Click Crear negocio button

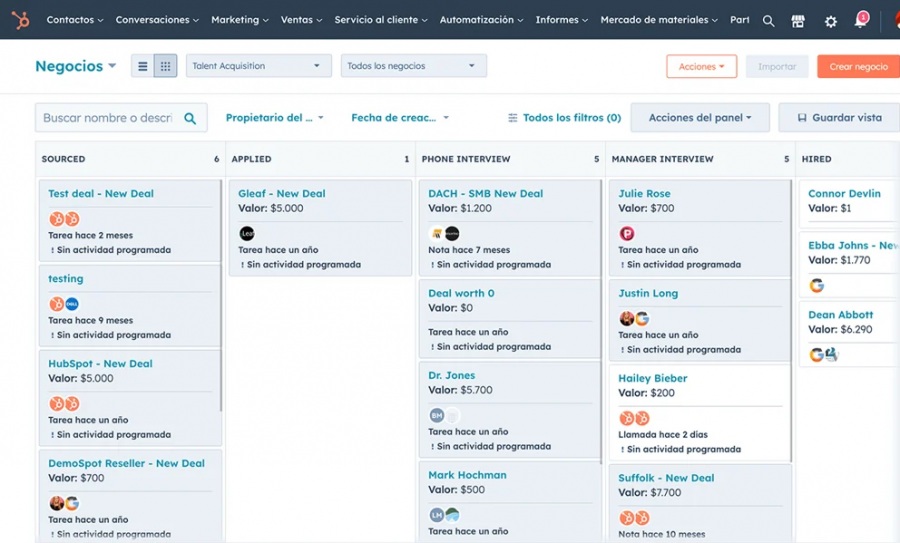coord(859,67)
